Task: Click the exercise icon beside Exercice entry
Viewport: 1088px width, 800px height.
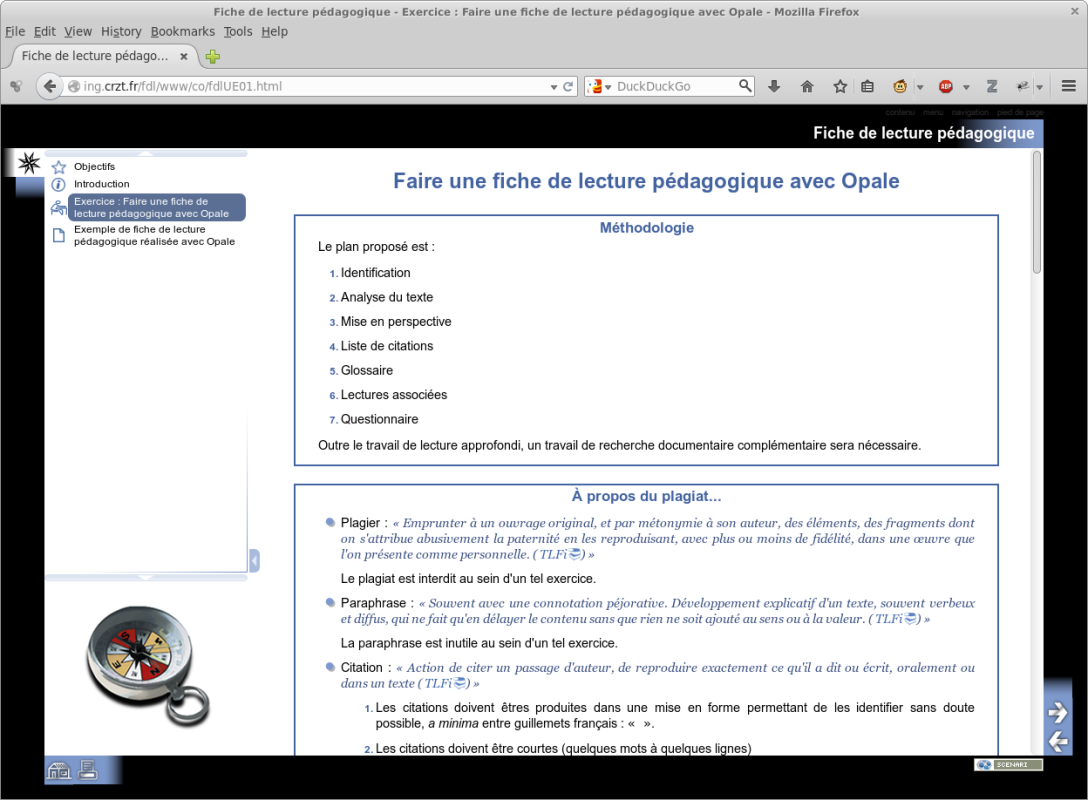Action: pos(59,207)
